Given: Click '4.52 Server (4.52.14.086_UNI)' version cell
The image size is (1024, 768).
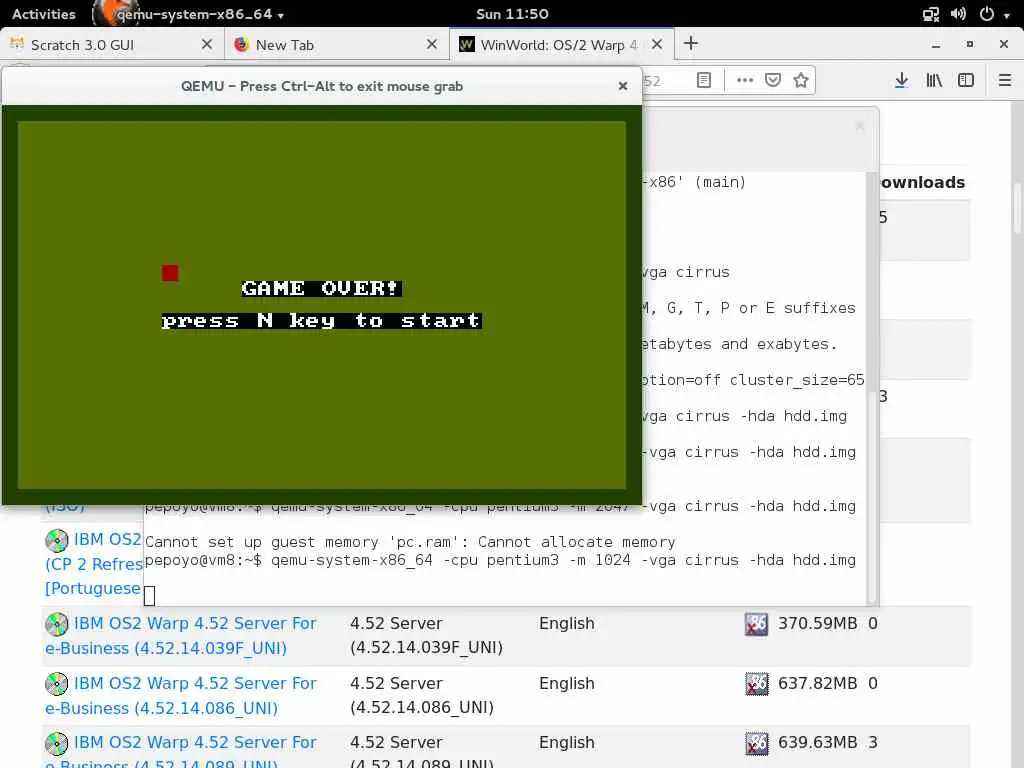Looking at the screenshot, I should click(x=422, y=696).
